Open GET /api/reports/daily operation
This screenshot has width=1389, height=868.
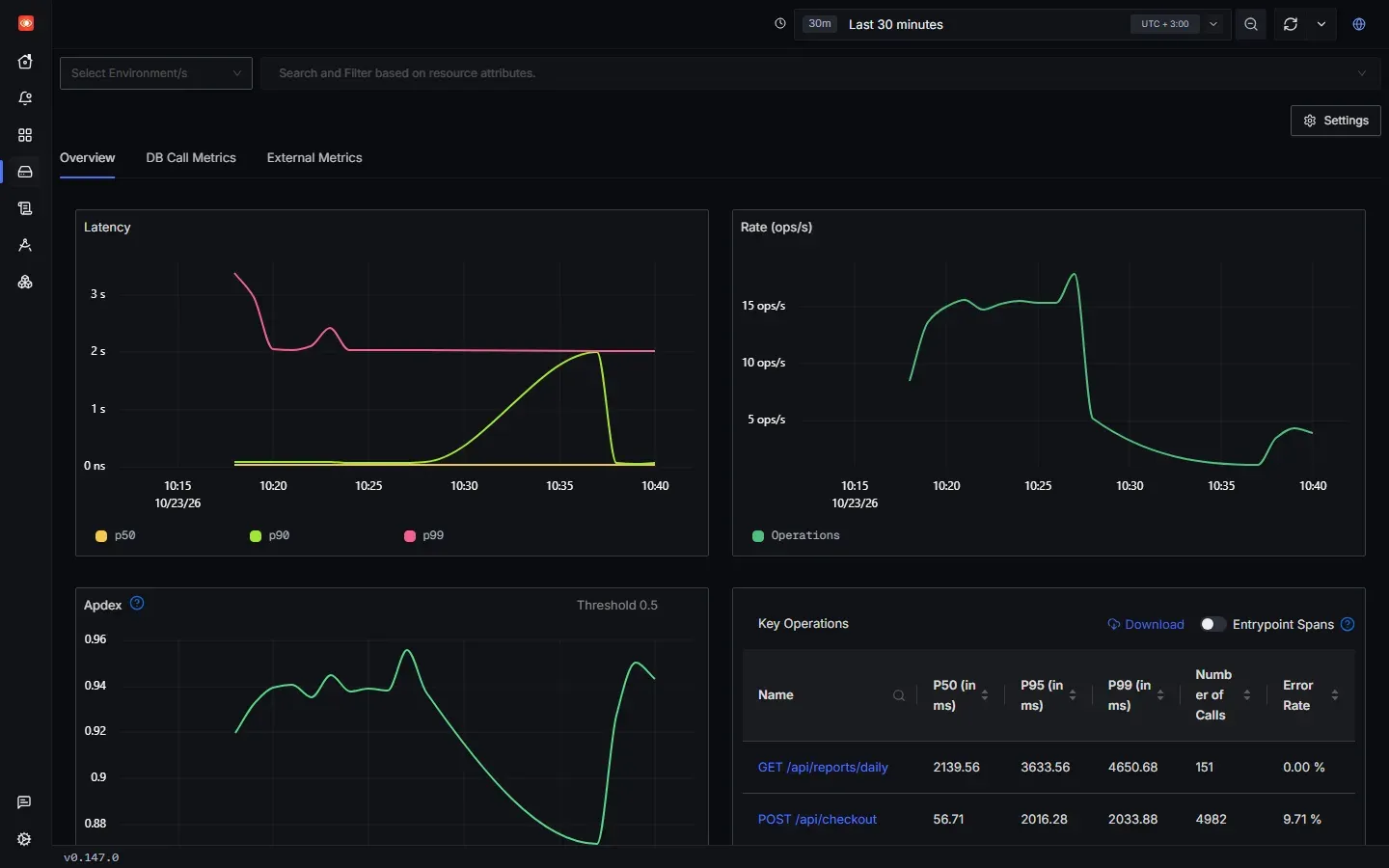click(823, 768)
